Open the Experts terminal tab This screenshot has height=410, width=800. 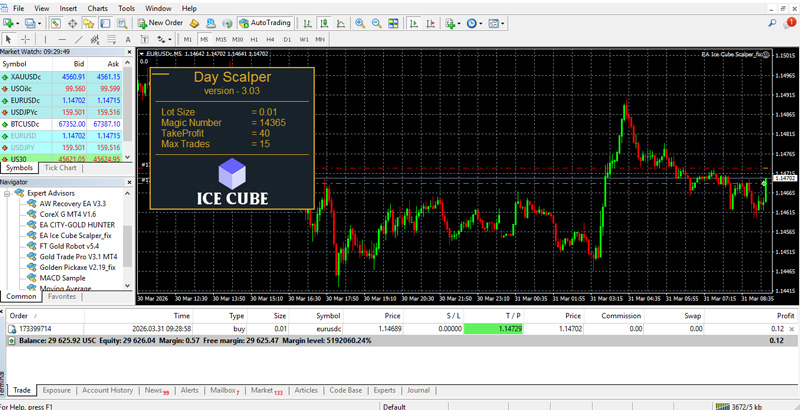pyautogui.click(x=385, y=390)
